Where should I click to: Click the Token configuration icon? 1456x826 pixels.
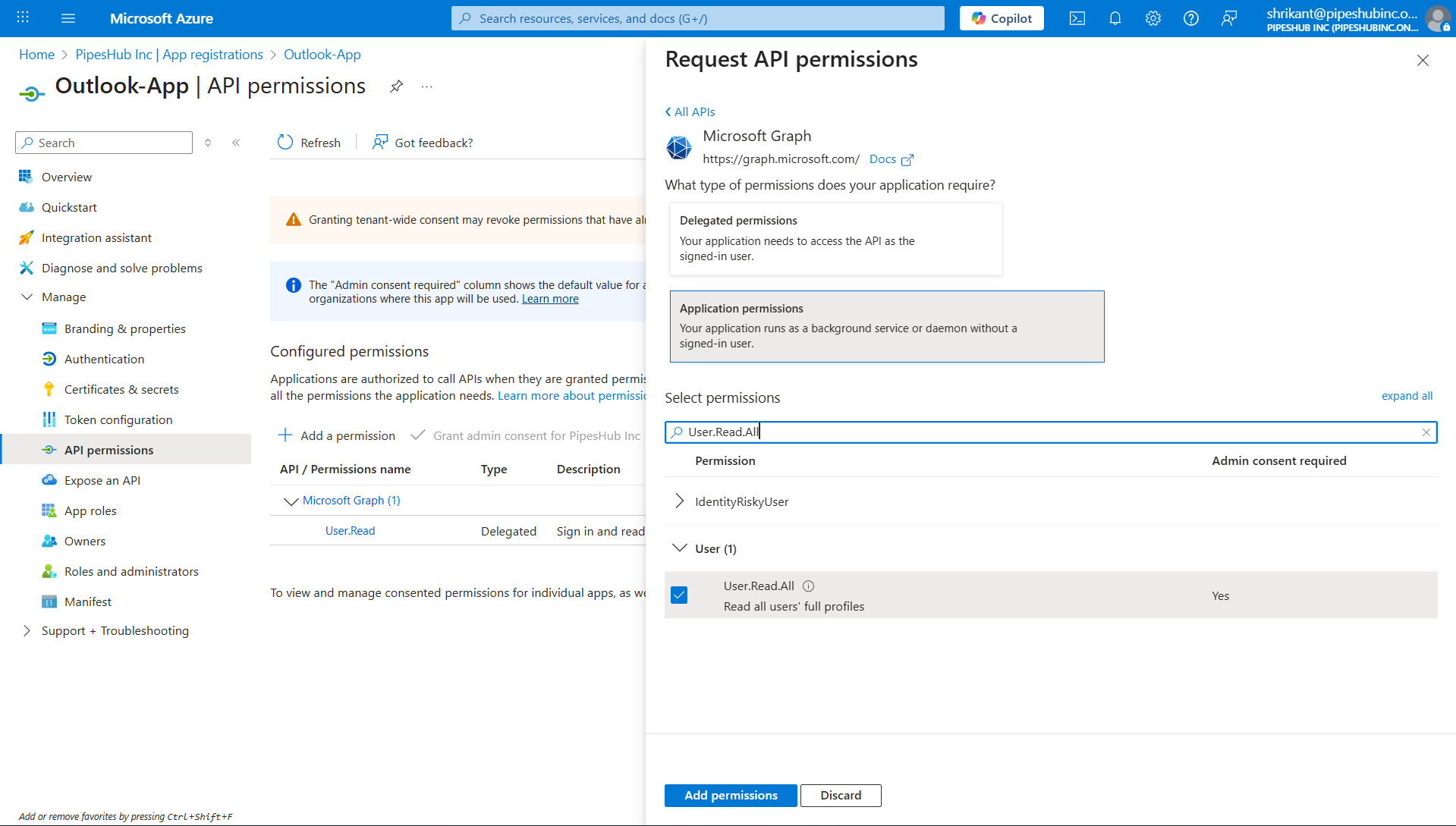[49, 419]
